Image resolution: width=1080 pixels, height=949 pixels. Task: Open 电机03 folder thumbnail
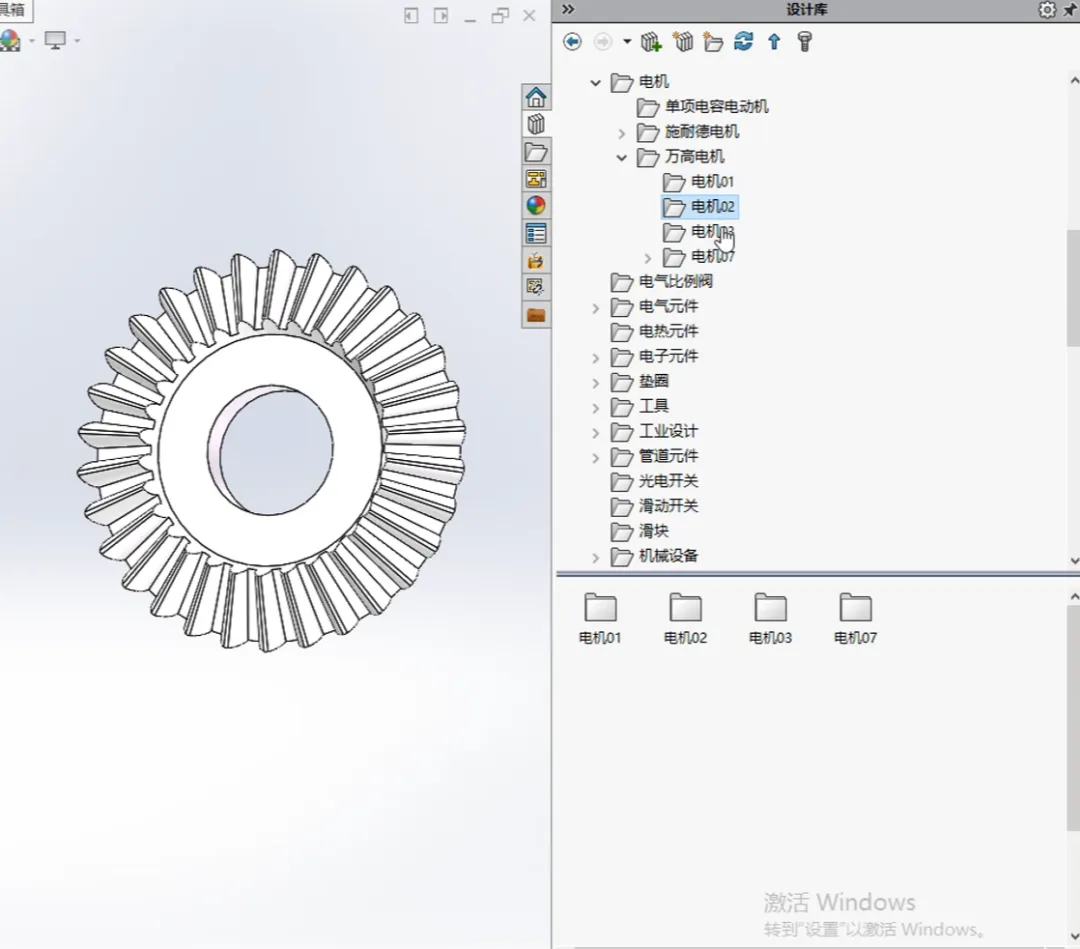[x=770, y=618]
